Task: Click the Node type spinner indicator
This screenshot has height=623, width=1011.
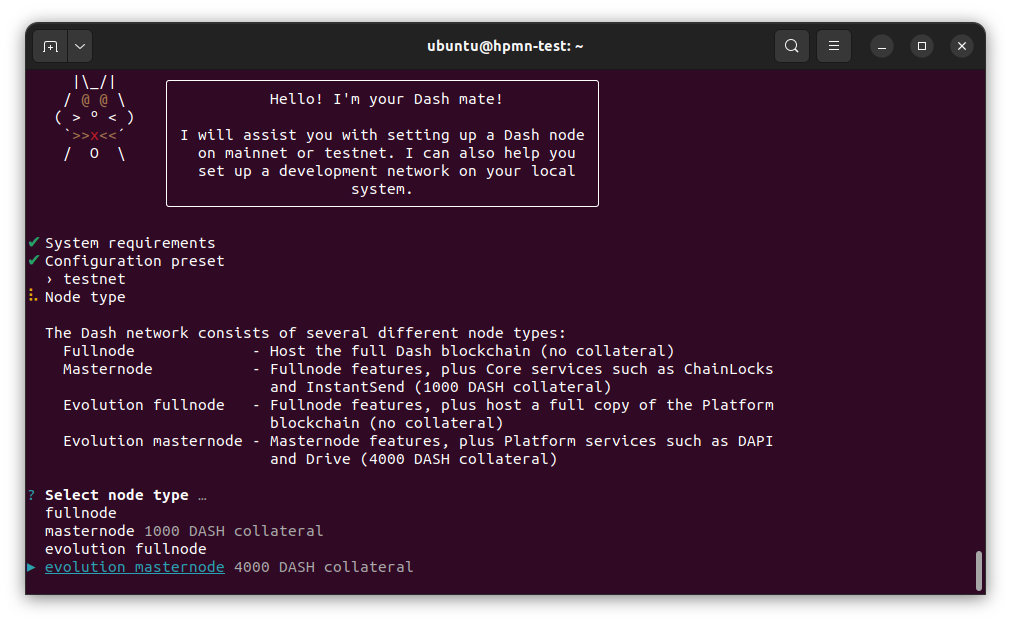Action: (33, 297)
